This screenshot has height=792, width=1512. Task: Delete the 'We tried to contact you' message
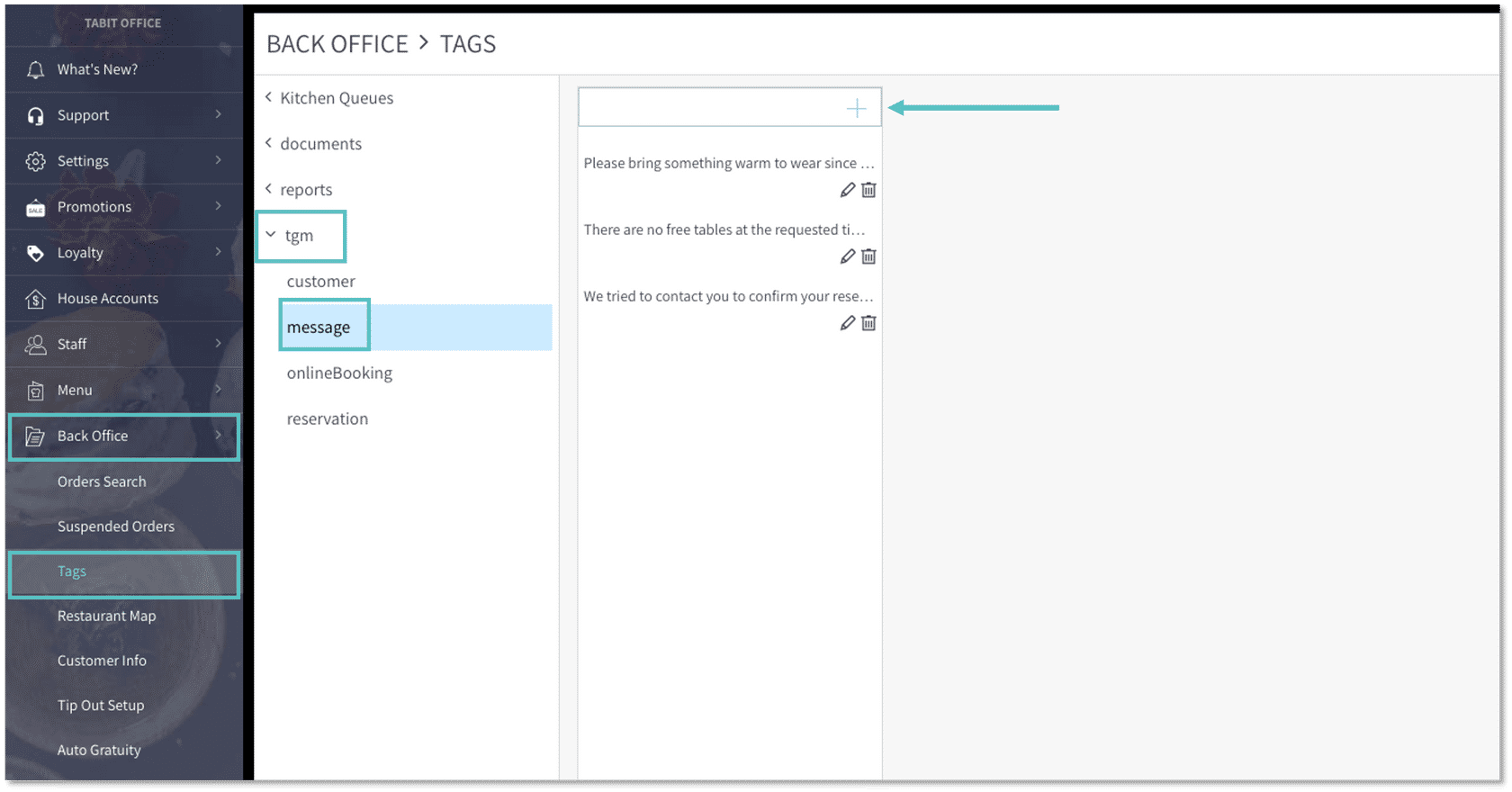(x=868, y=323)
